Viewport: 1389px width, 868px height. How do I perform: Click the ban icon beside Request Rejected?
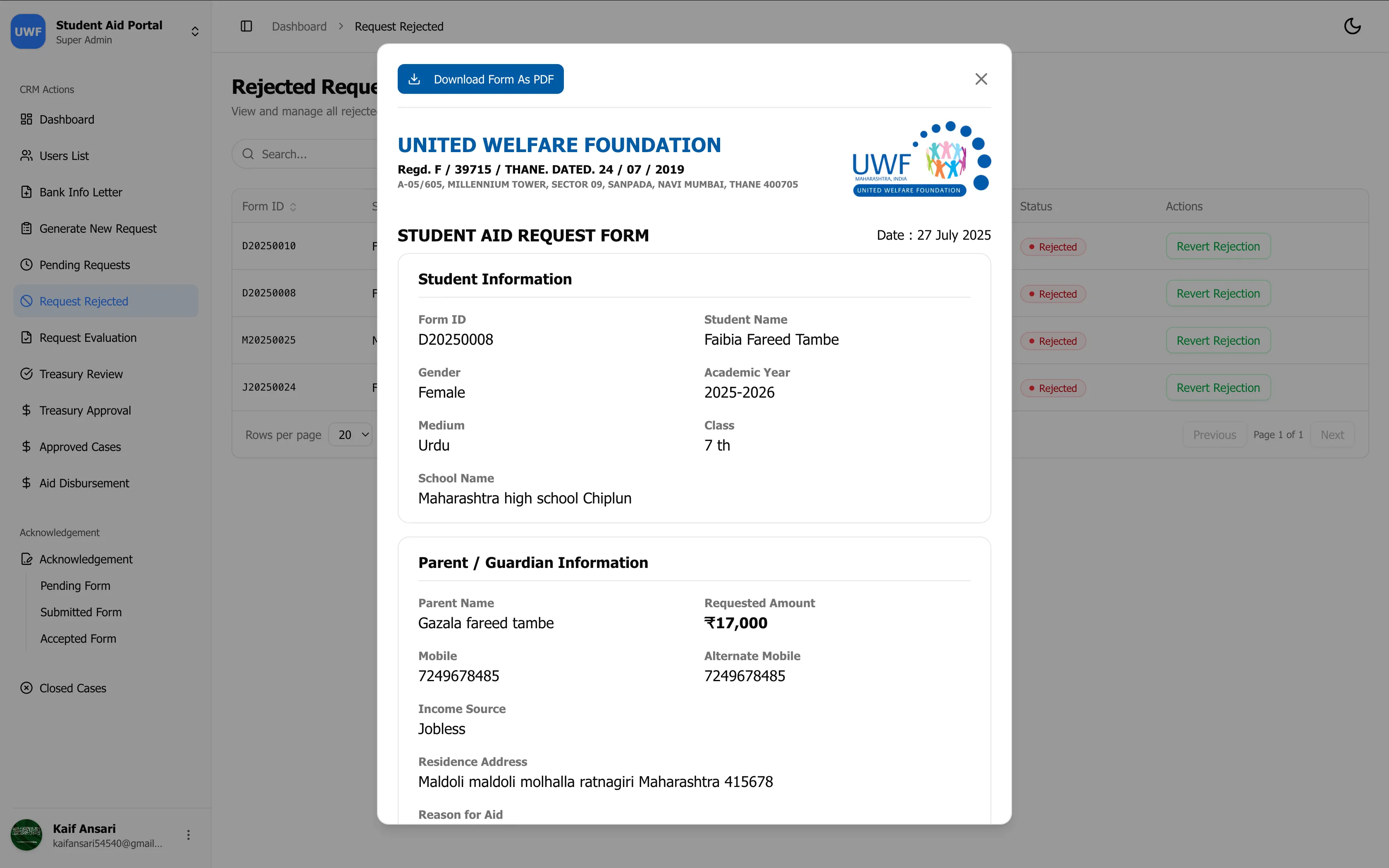click(x=26, y=301)
